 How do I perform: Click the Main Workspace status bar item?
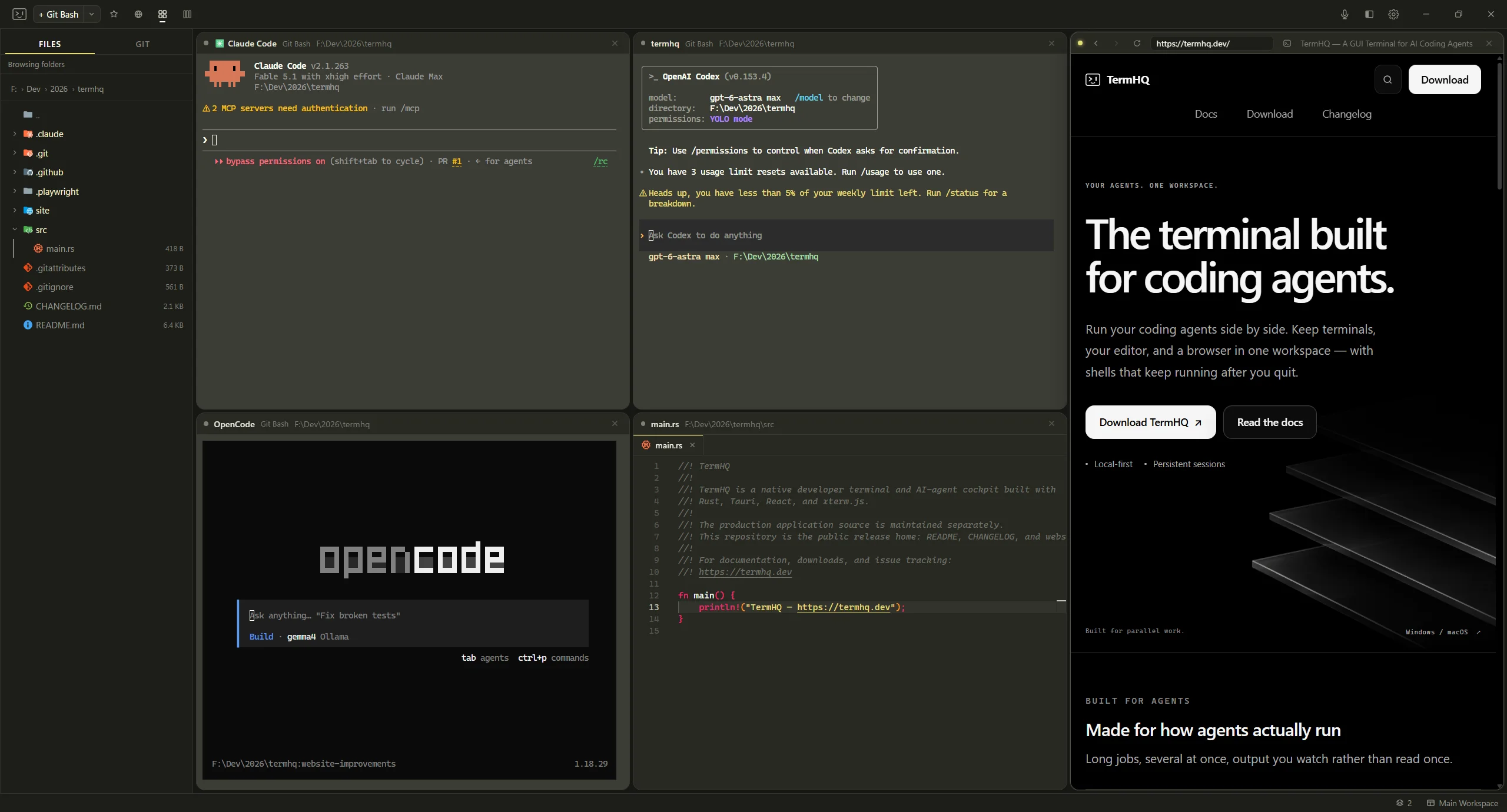1462,803
